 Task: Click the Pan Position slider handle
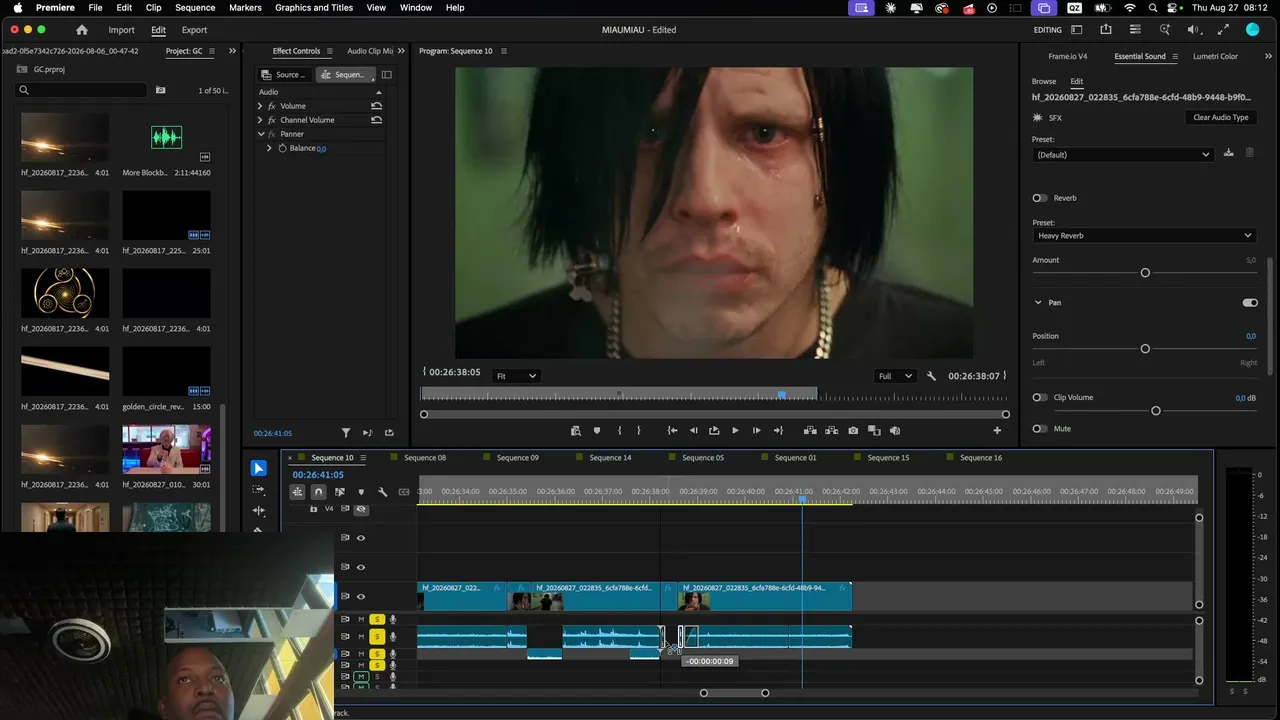[x=1145, y=349]
